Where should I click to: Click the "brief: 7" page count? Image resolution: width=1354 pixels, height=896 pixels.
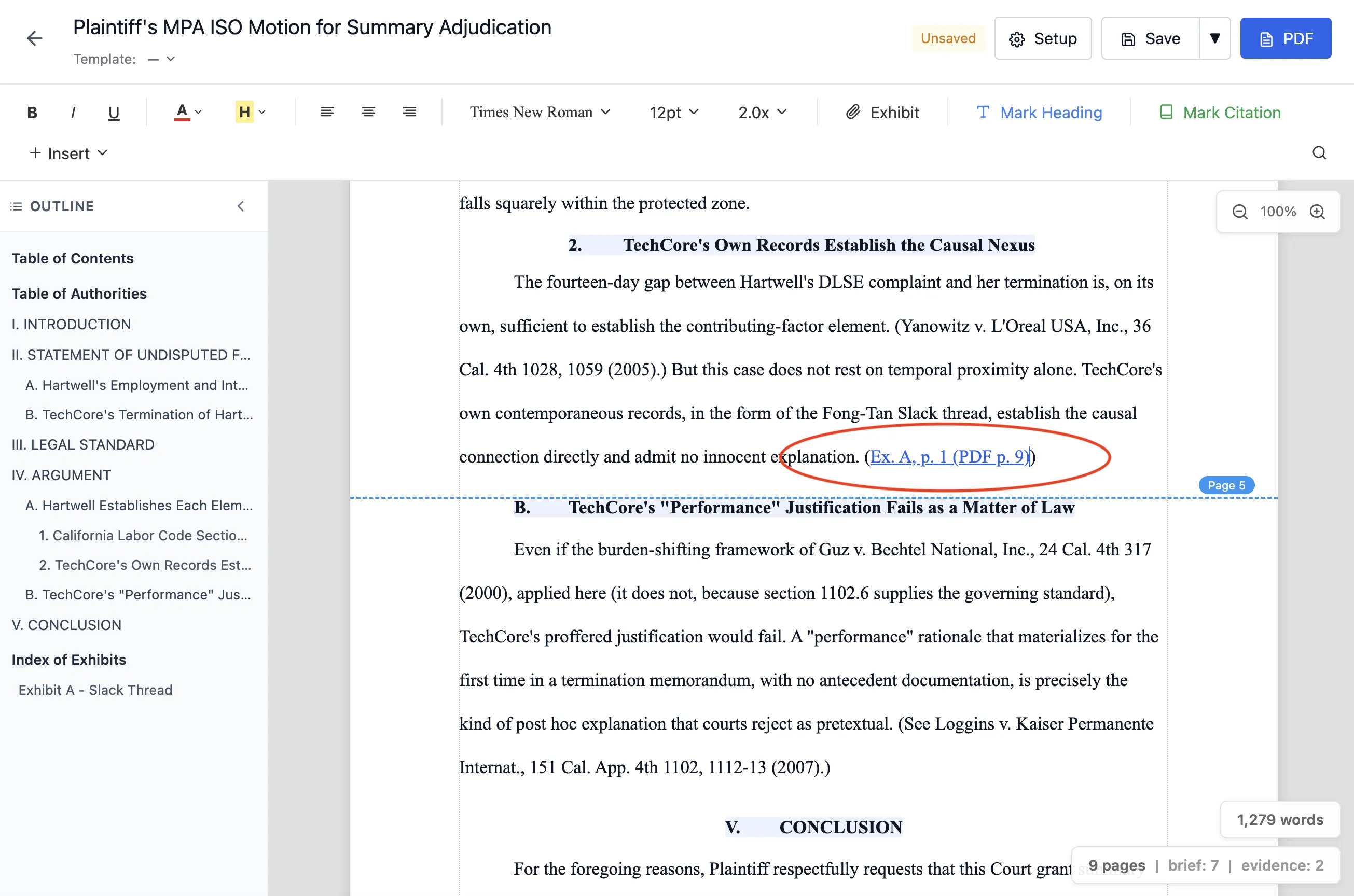pyautogui.click(x=1193, y=865)
